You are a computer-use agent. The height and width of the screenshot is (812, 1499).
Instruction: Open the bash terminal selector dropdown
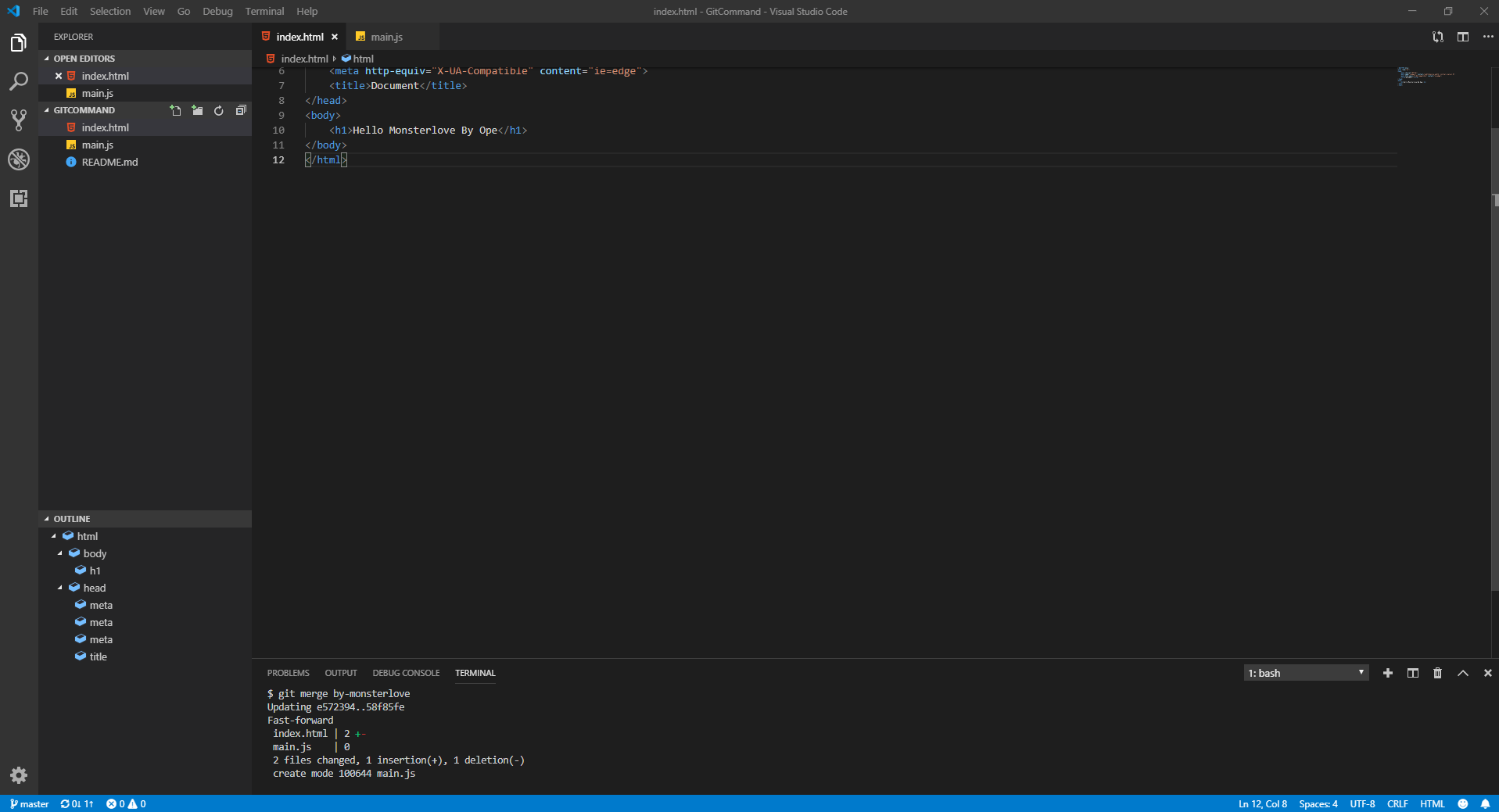click(1304, 673)
